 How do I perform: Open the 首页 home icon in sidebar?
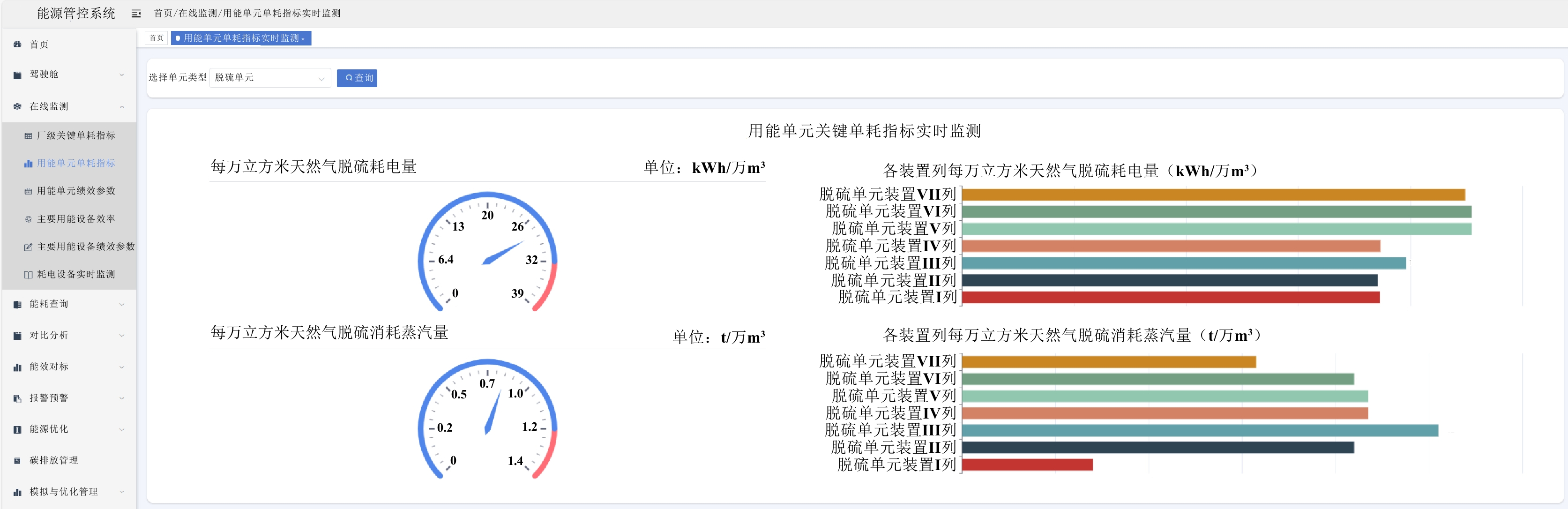click(17, 45)
